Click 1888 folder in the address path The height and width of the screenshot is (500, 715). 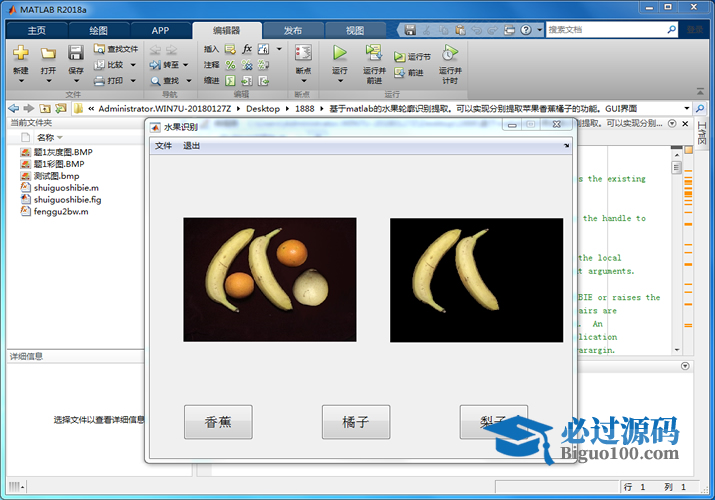pos(305,108)
